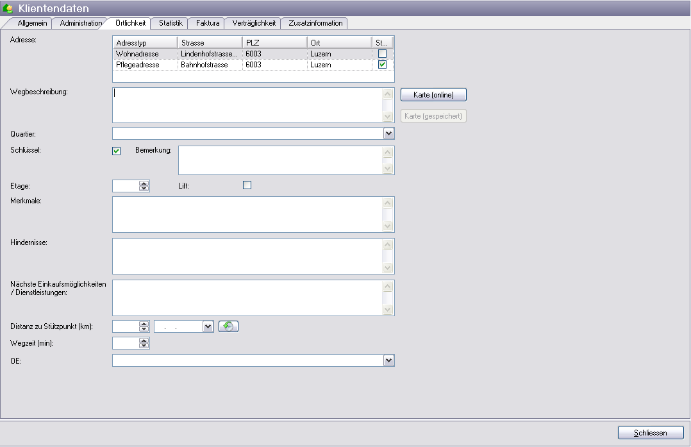This screenshot has width=691, height=447.
Task: Click the Karte (online) button
Action: 433,94
